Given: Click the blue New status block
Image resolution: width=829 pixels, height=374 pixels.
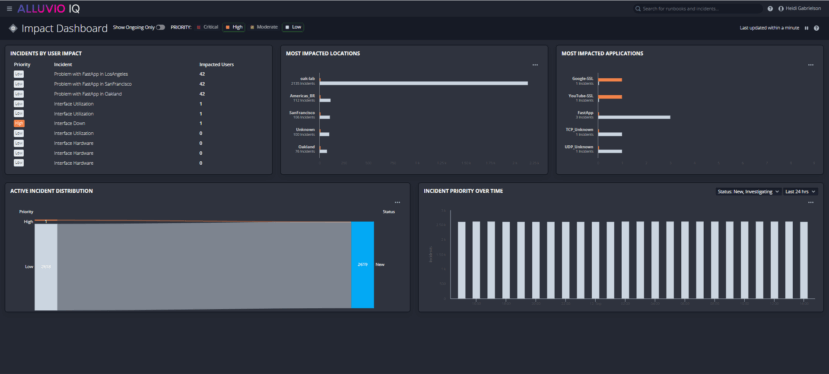Looking at the screenshot, I should coord(363,264).
